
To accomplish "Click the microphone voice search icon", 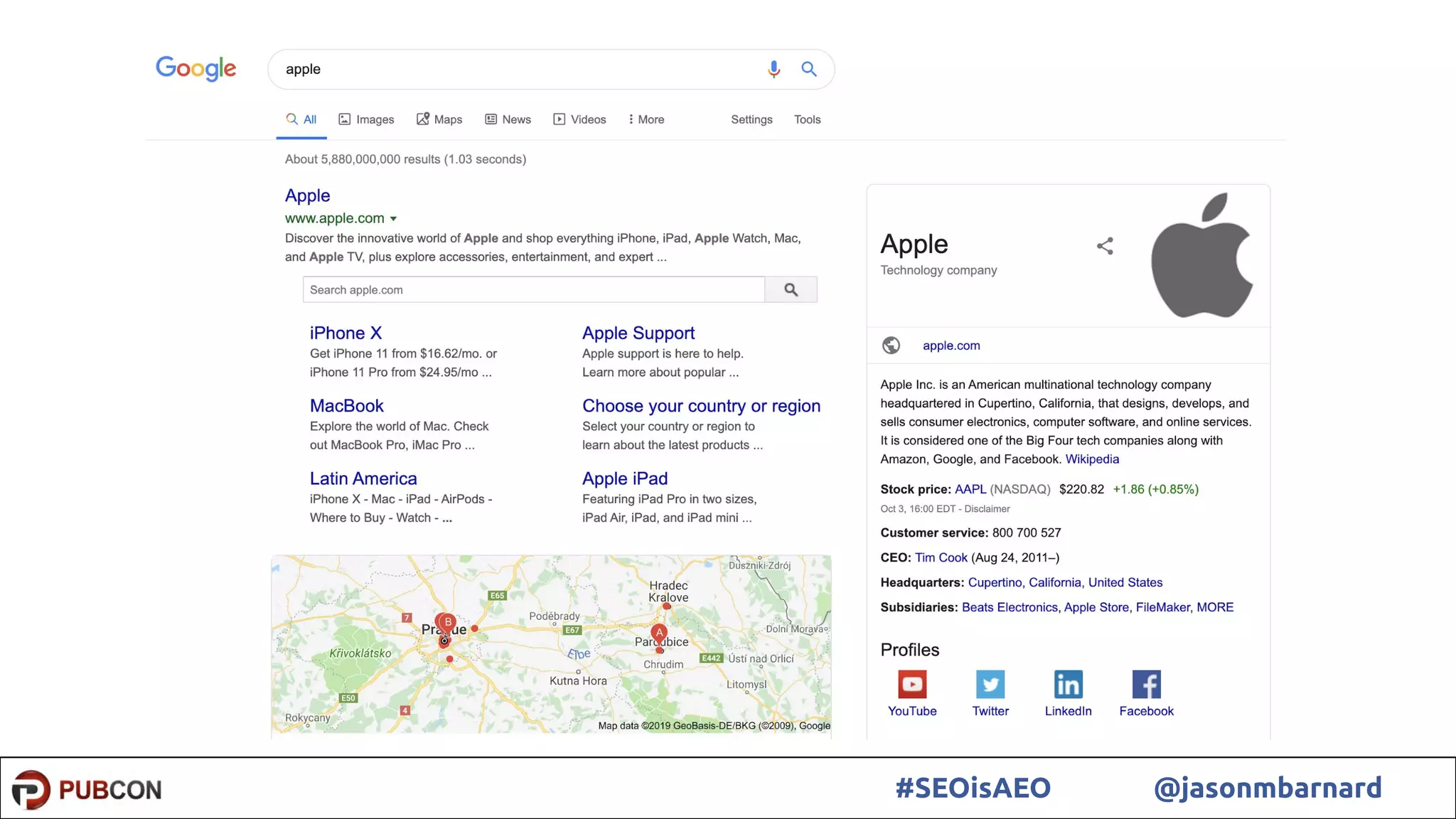I will pos(773,69).
